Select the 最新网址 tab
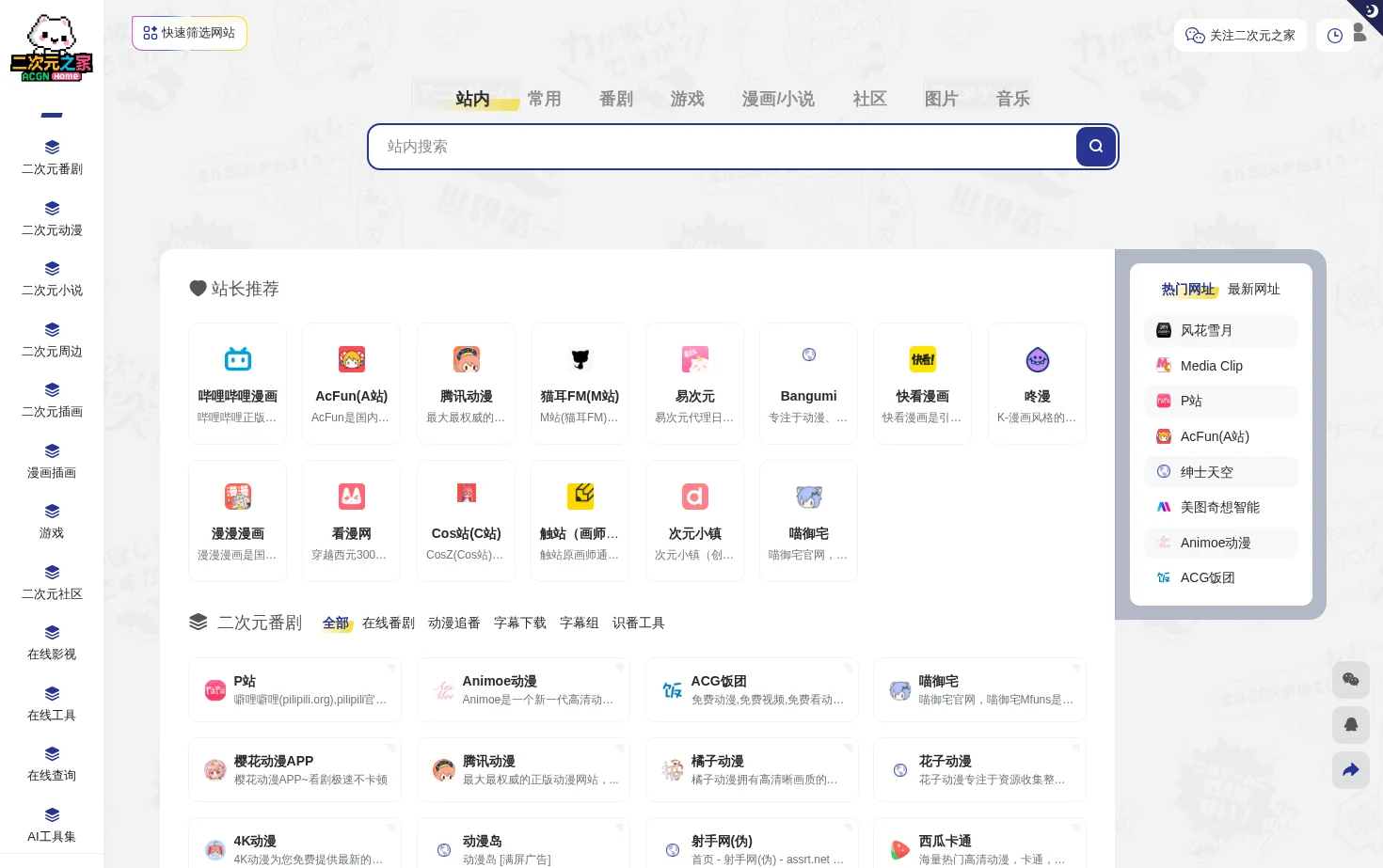This screenshot has width=1383, height=868. 1253,289
